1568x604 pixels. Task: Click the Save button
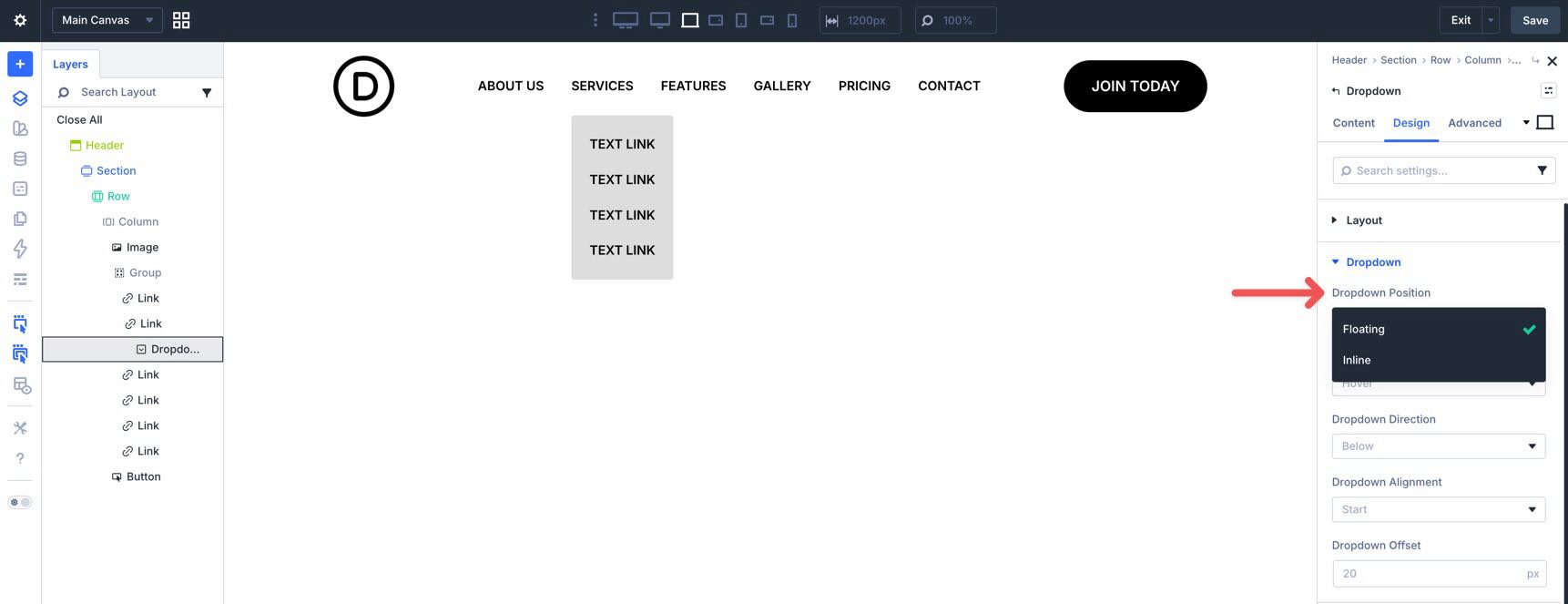[1535, 20]
